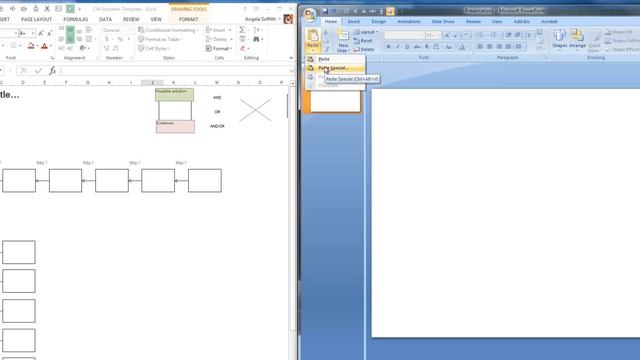
Task: Open Excel's font size dropdown
Action: 33,33
